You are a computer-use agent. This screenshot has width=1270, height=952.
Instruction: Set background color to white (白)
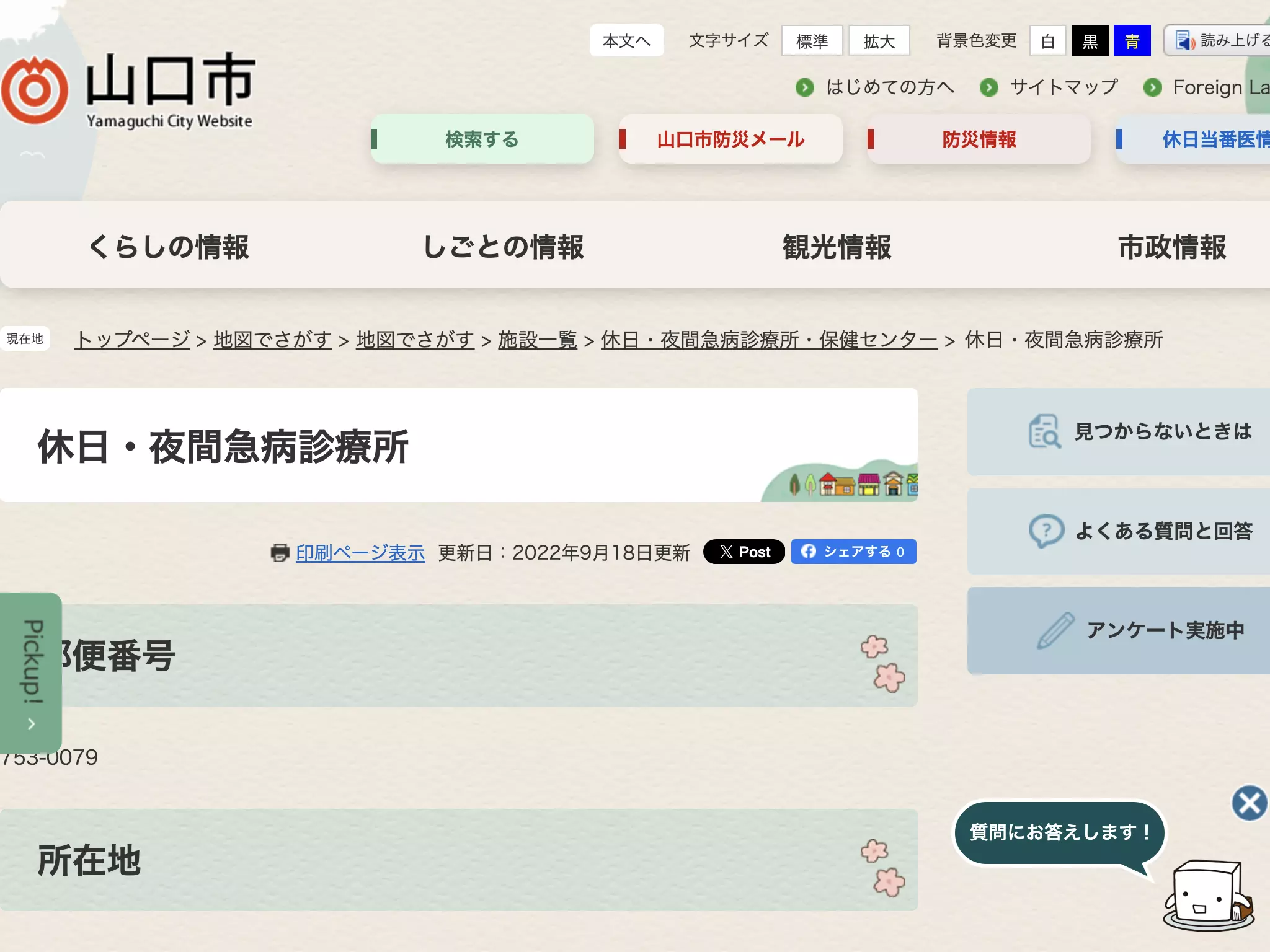point(1048,41)
